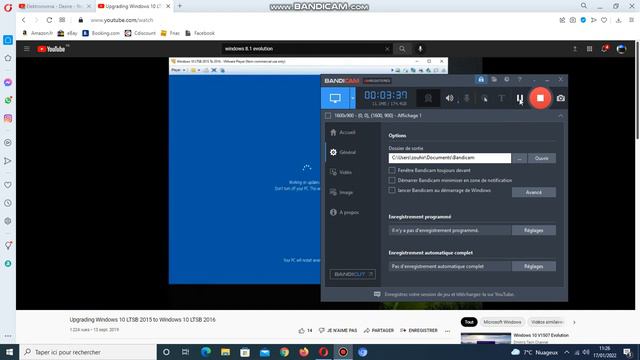640x360 pixels.
Task: Check the 1600x900 Affichage 1 checkbox
Action: pos(328,116)
